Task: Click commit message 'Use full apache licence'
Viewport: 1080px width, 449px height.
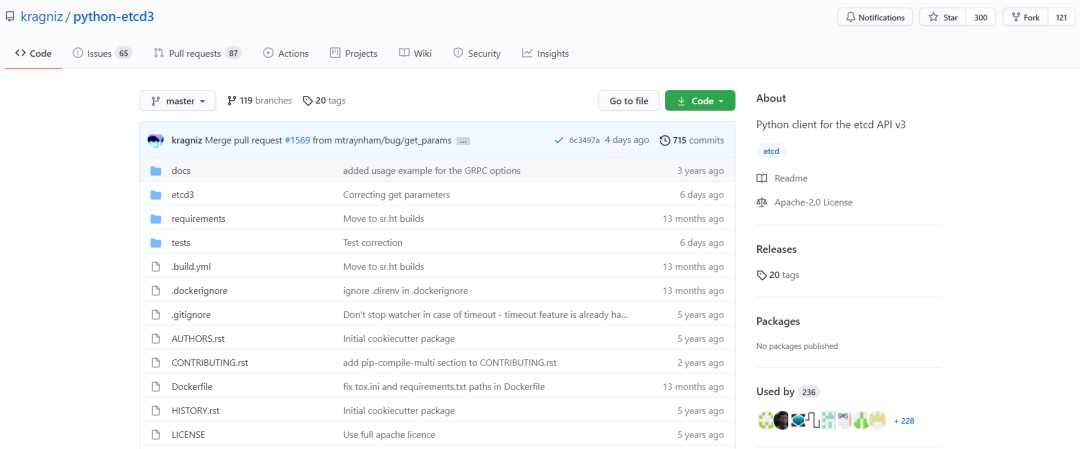Action: click(x=389, y=435)
